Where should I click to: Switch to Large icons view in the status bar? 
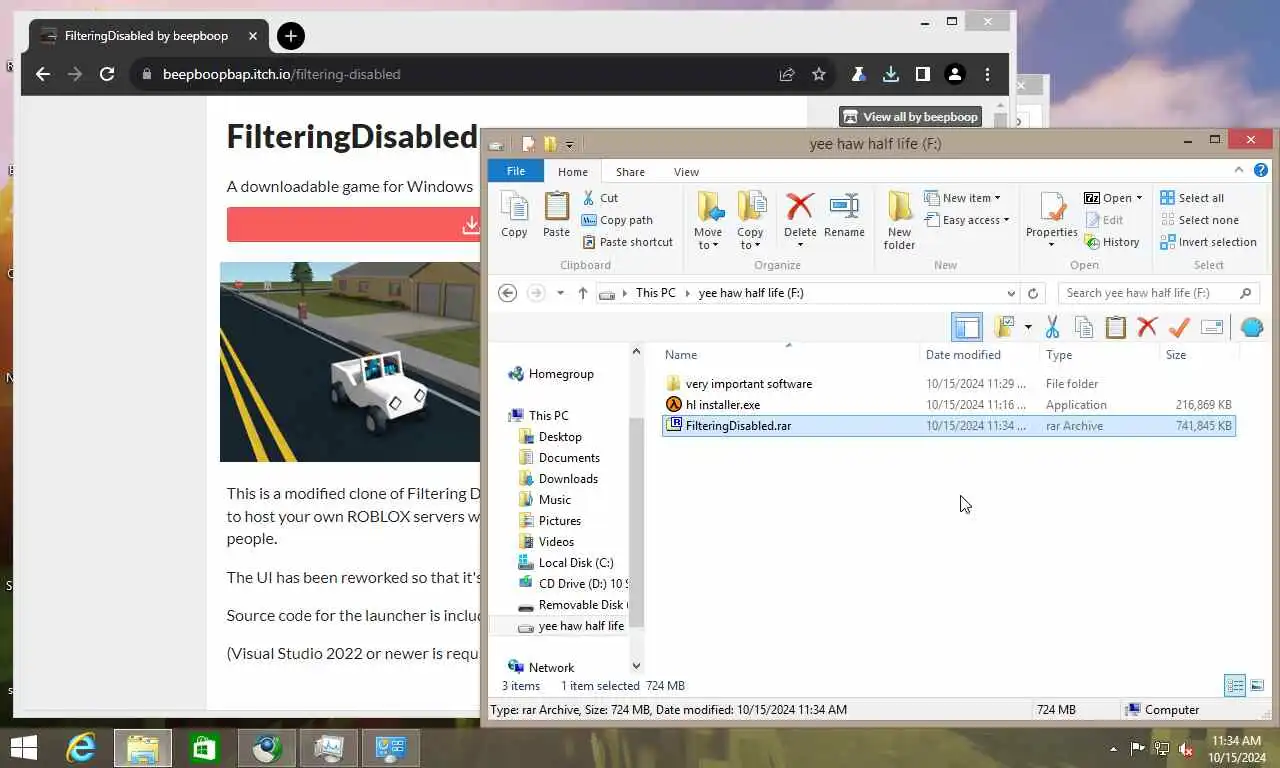click(1257, 686)
